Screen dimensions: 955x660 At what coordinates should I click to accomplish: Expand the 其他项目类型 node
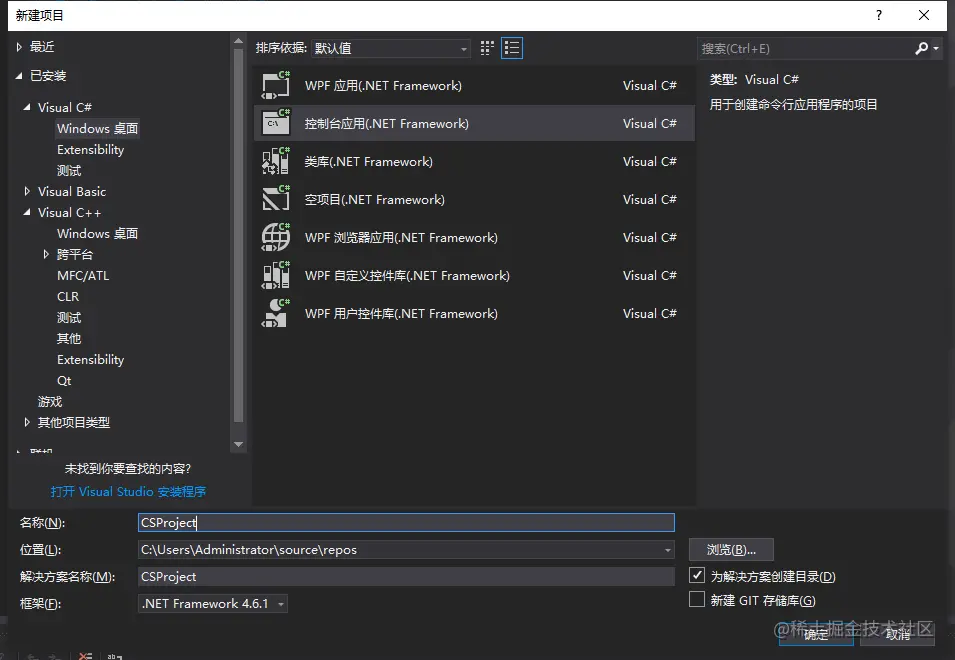point(27,422)
